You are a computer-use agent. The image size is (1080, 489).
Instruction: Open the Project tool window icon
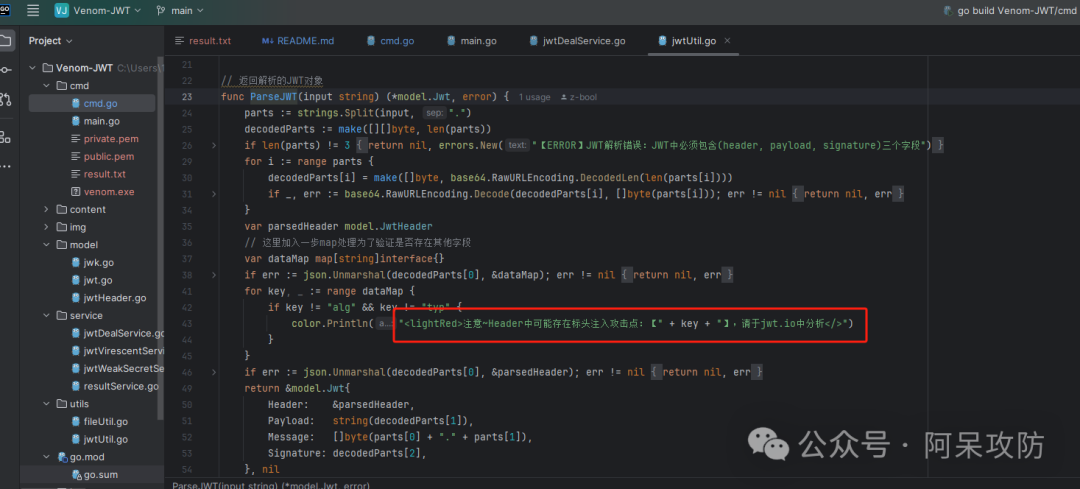pos(6,41)
